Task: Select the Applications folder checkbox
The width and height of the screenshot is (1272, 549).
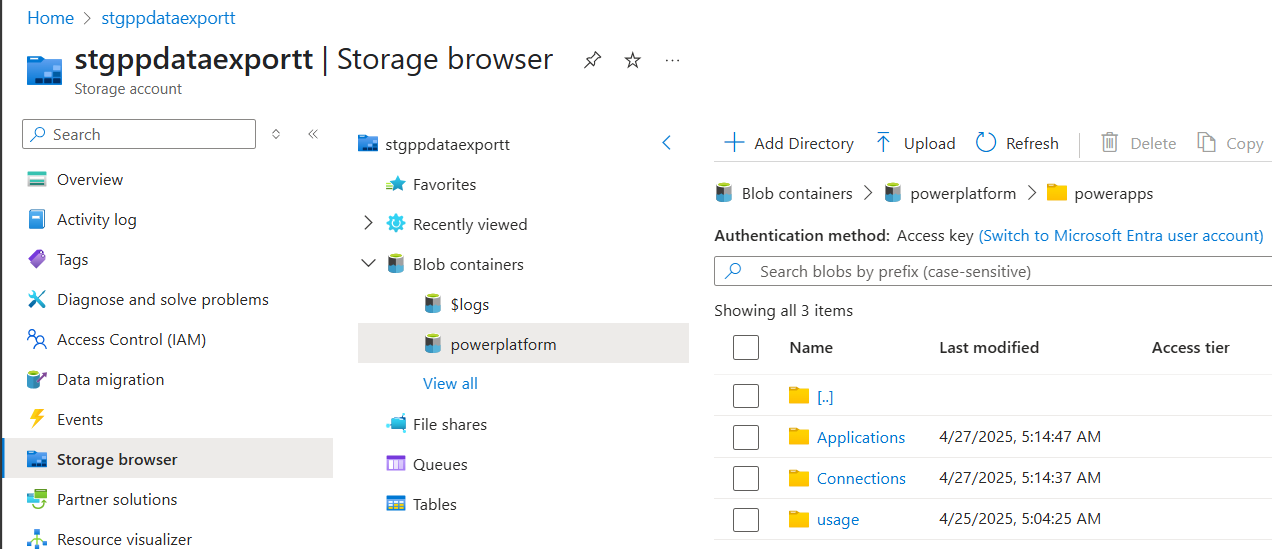Action: (746, 437)
